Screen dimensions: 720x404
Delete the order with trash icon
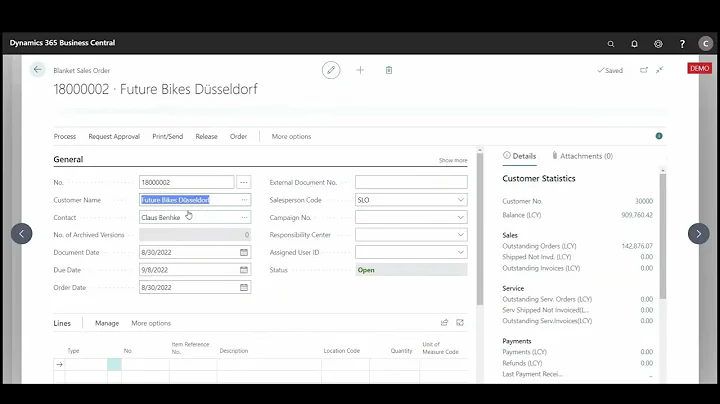tap(389, 70)
